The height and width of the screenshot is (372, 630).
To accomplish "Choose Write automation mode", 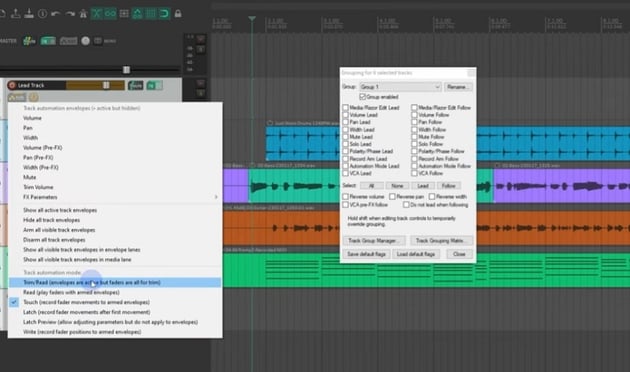I will pyautogui.click(x=115, y=332).
